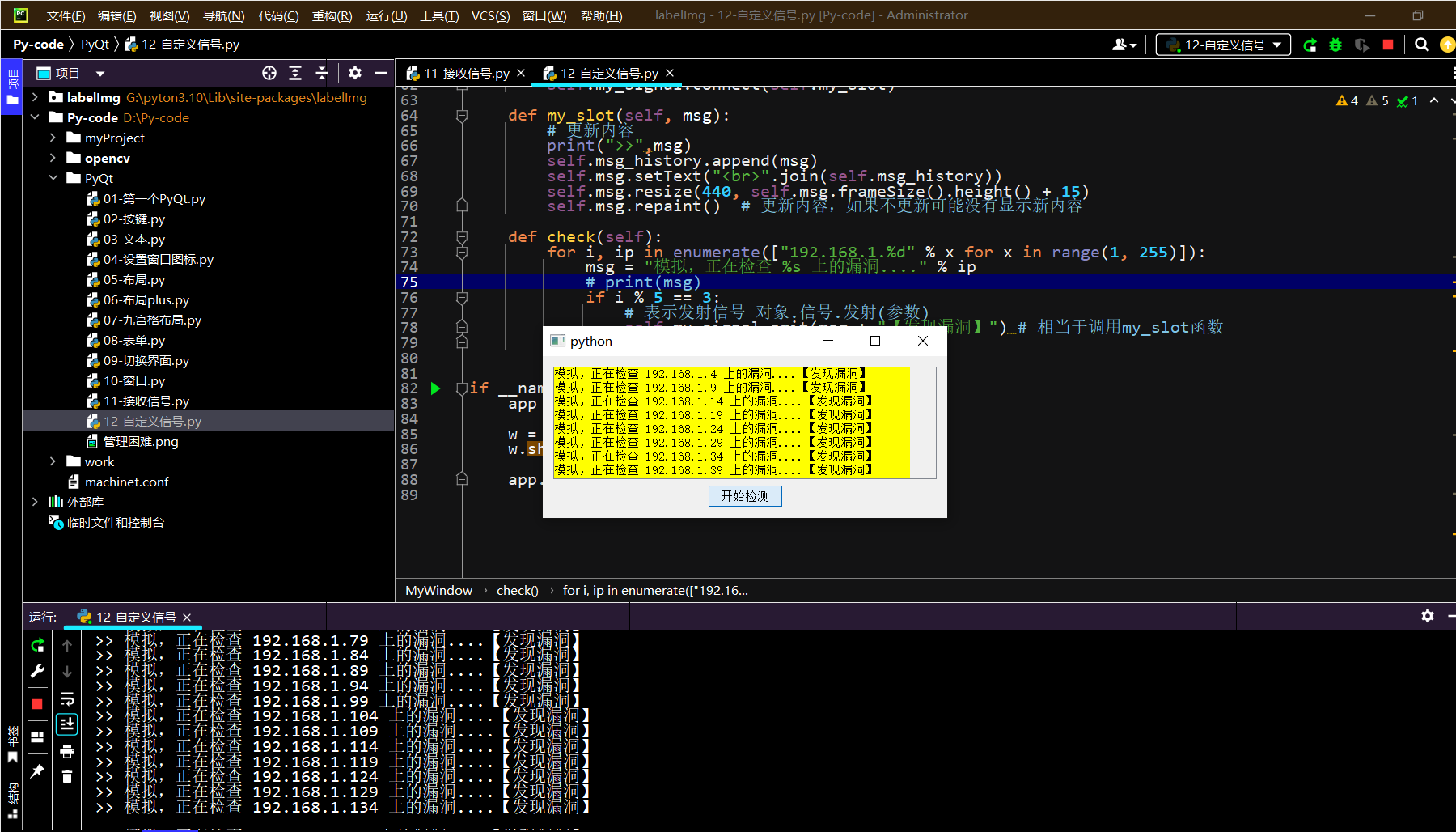This screenshot has height=832, width=1456.
Task: Click the up arrow in Run console
Action: pyautogui.click(x=67, y=646)
